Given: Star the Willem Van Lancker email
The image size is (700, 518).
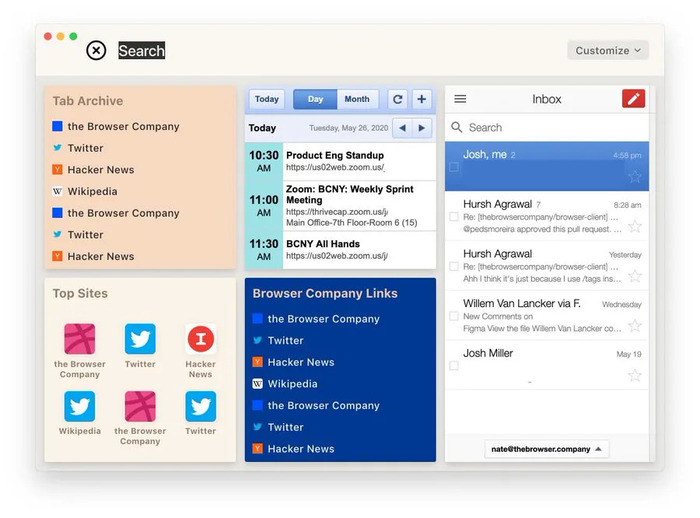Looking at the screenshot, I should click(634, 326).
